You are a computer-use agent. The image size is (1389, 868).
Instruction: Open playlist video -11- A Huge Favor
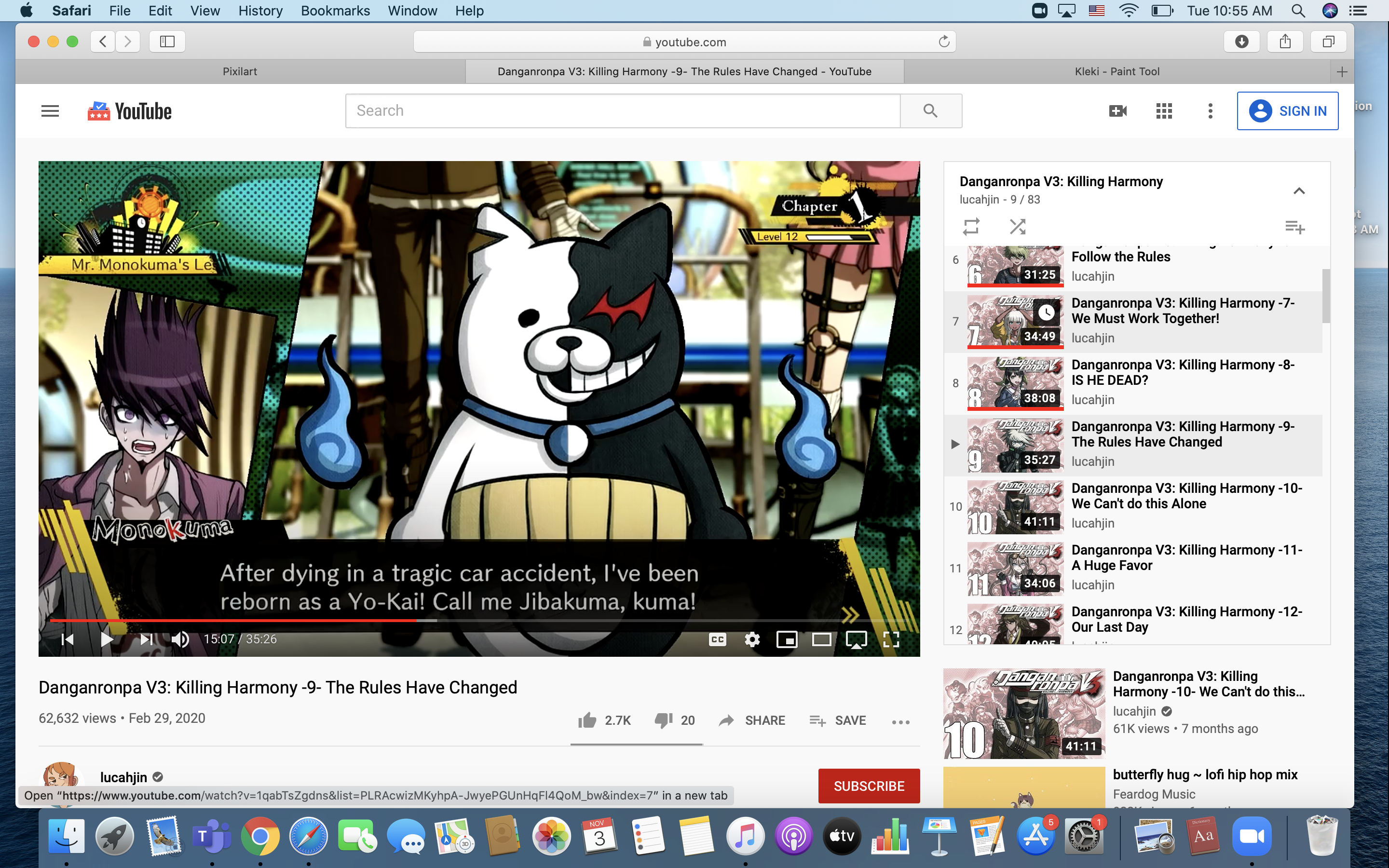pos(1133,569)
